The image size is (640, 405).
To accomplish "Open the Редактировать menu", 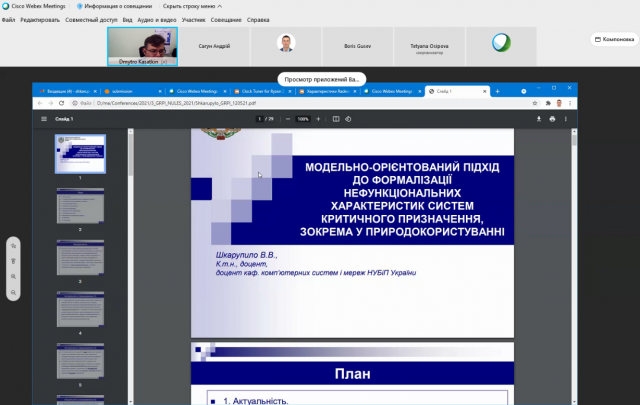I will point(40,20).
